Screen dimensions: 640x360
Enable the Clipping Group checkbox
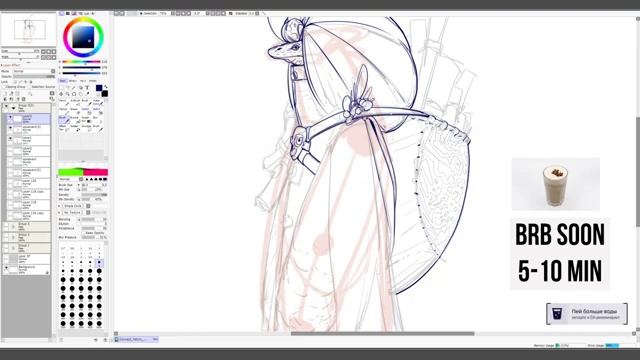(x=3, y=87)
